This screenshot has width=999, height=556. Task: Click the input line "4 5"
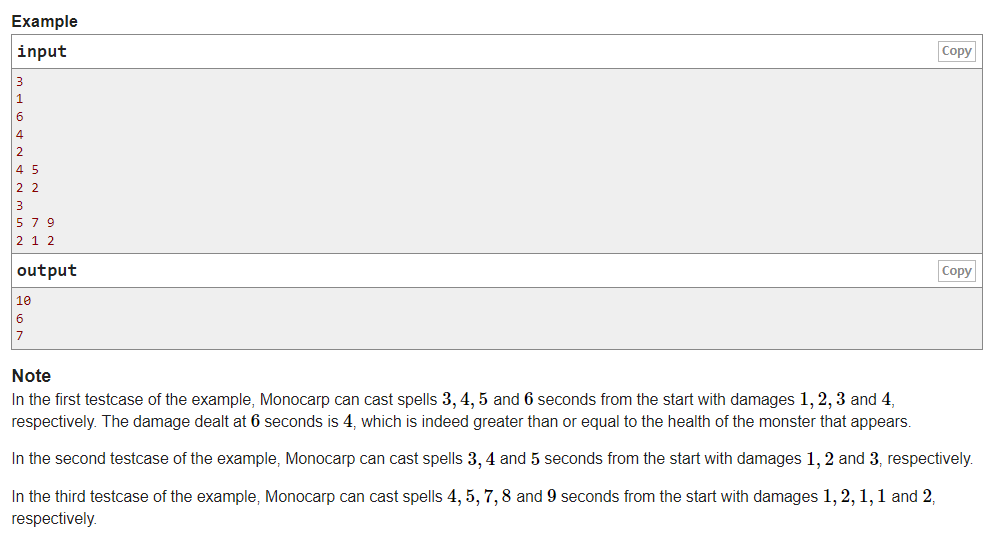(27, 169)
